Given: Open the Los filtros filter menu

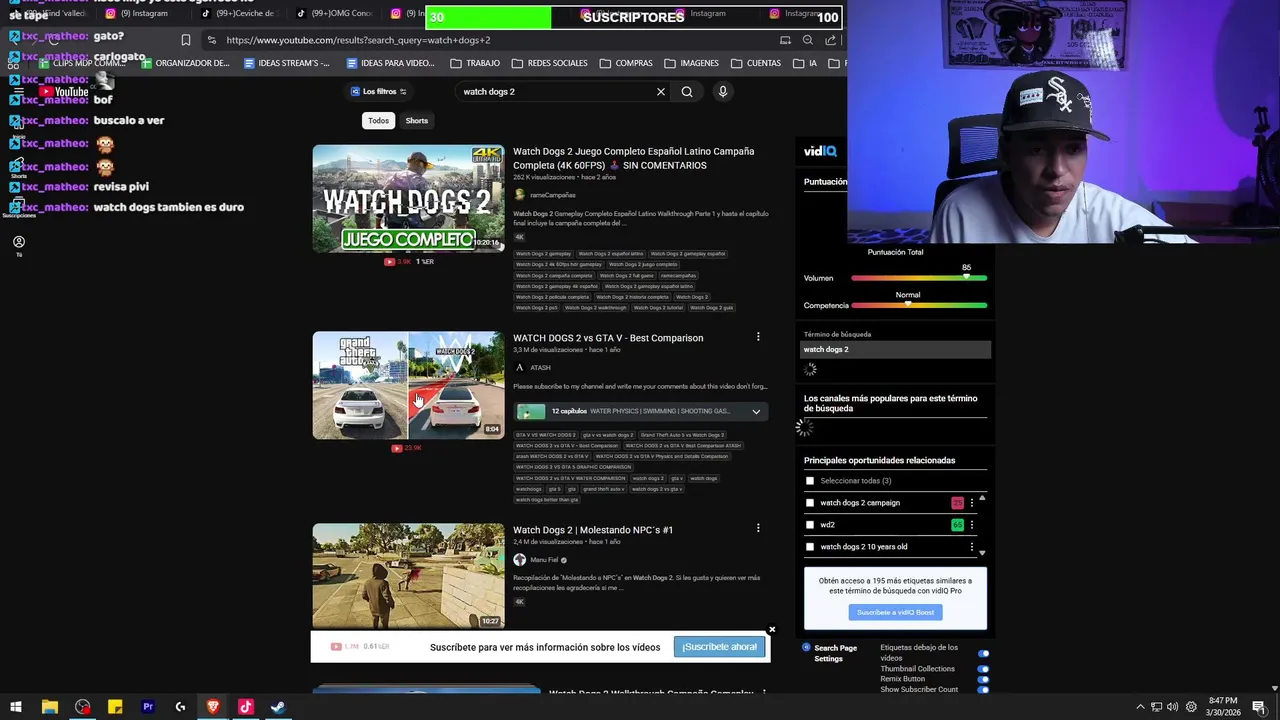Looking at the screenshot, I should [378, 92].
